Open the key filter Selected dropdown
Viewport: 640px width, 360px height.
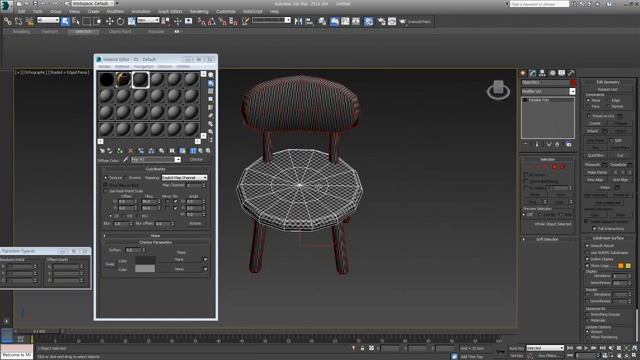545,348
